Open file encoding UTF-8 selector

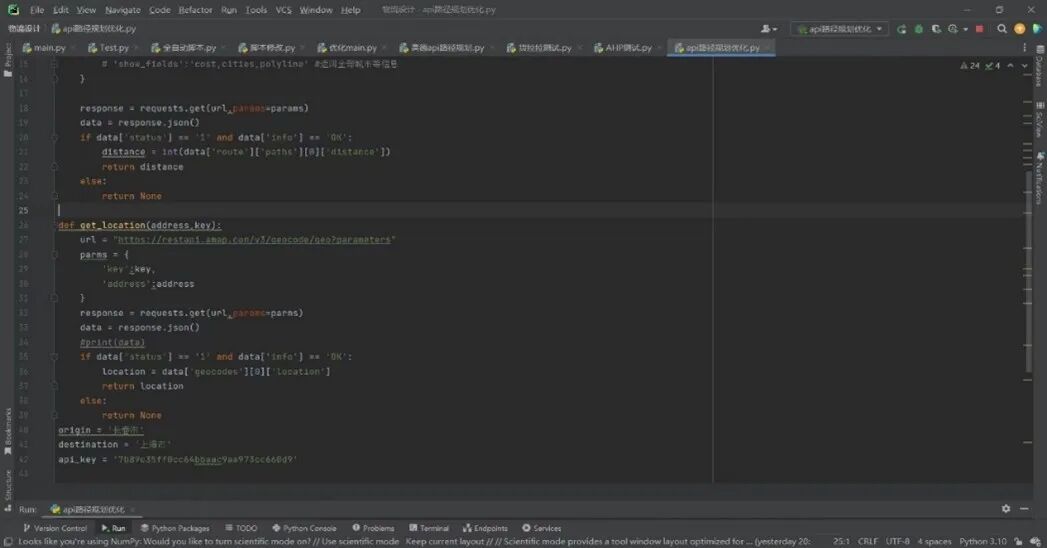[x=897, y=541]
